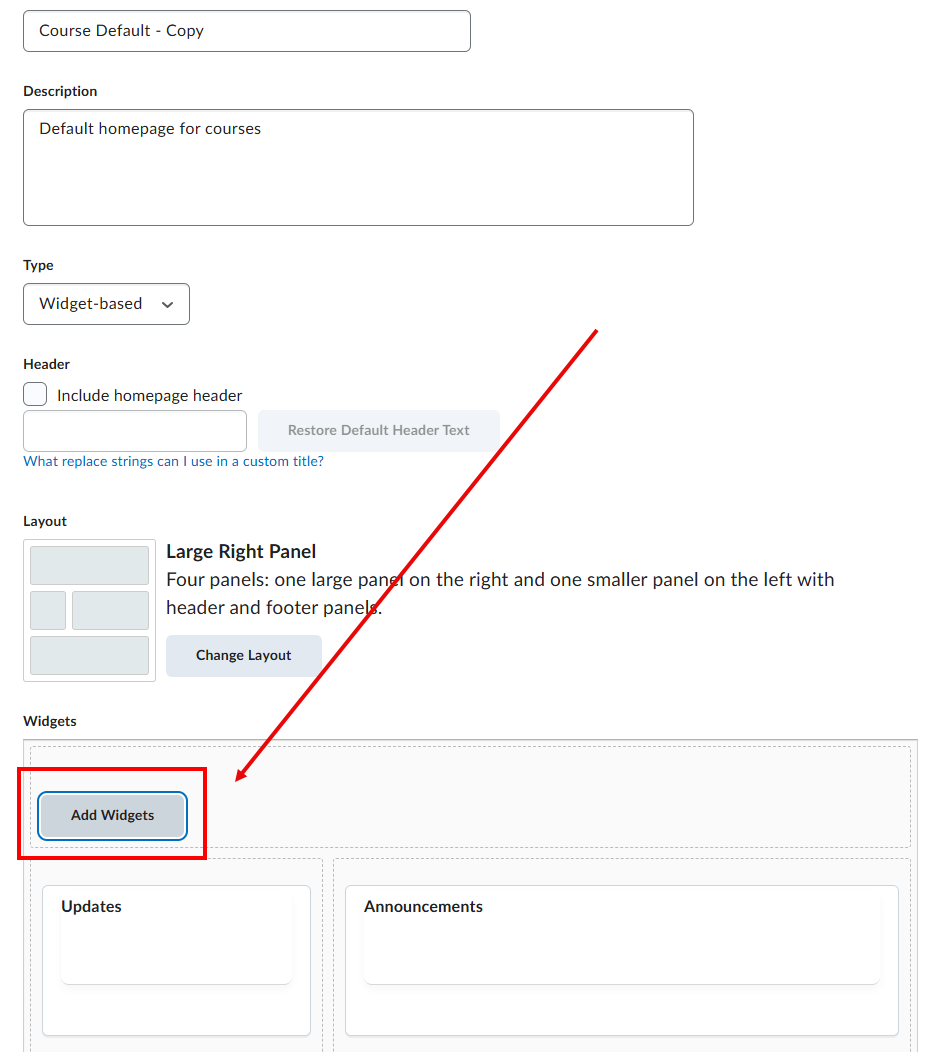
Task: Click the empty custom header text field
Action: tap(134, 430)
